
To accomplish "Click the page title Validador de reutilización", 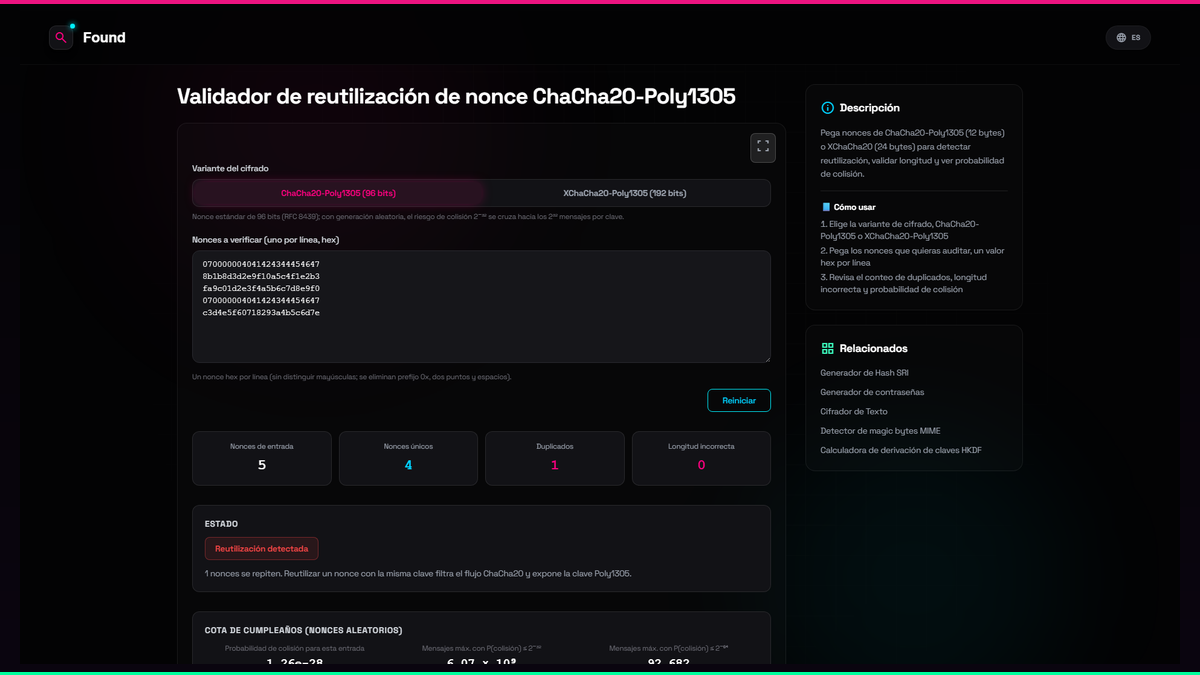I will pyautogui.click(x=456, y=96).
